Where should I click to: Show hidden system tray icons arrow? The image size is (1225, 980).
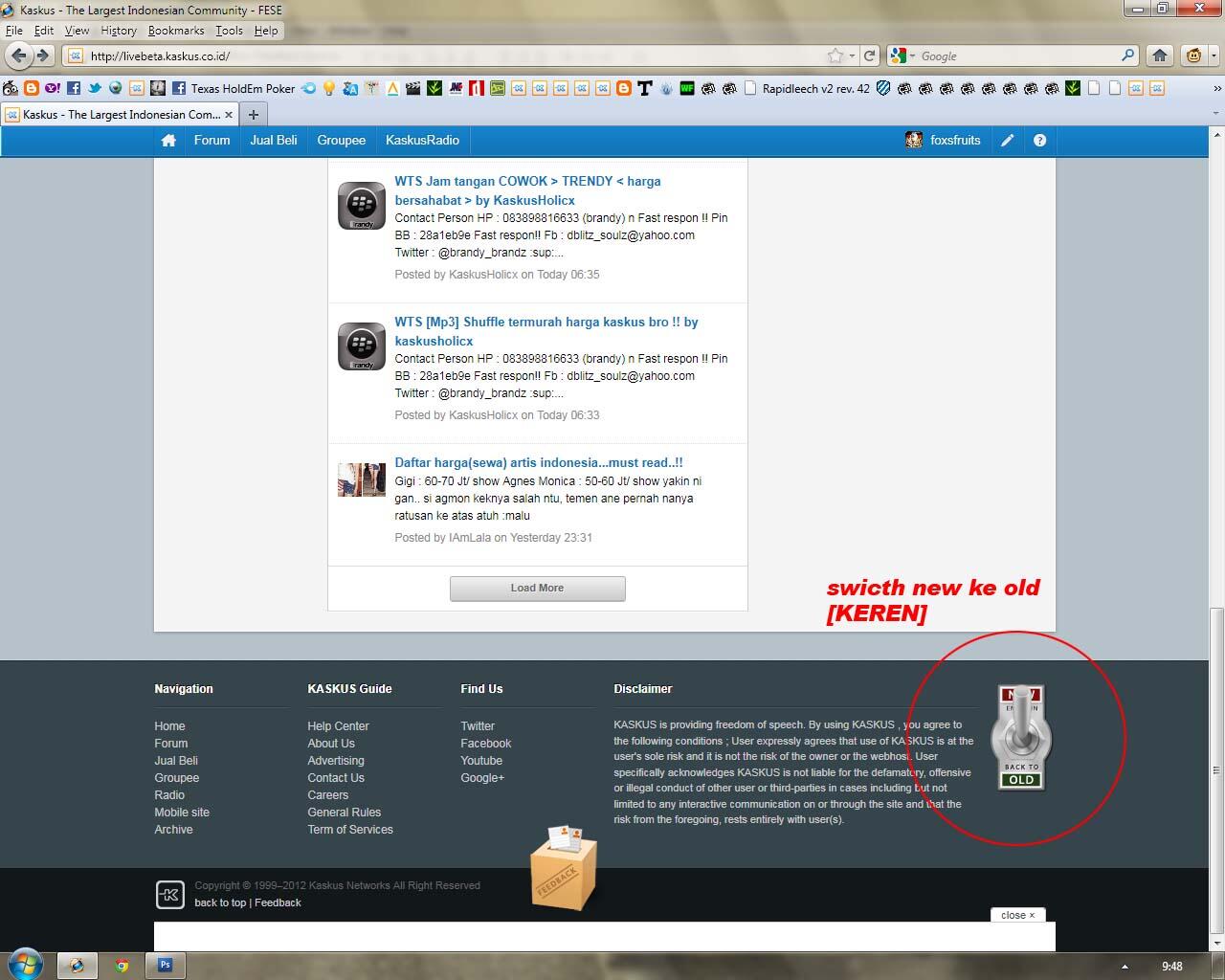tap(1125, 967)
